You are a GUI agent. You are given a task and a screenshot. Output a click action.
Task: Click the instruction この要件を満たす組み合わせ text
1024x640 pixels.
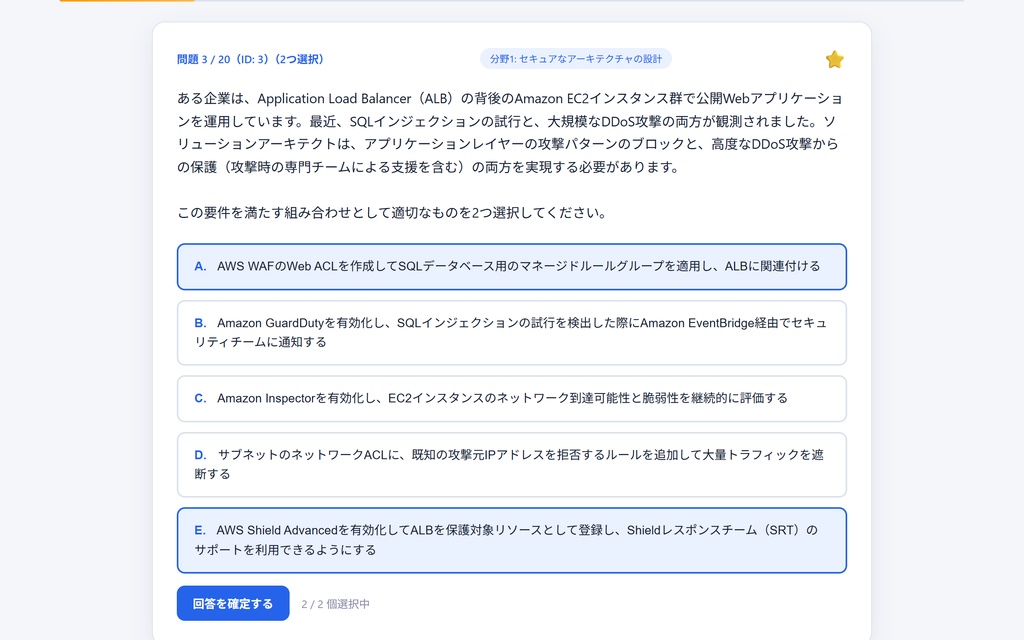coord(392,213)
